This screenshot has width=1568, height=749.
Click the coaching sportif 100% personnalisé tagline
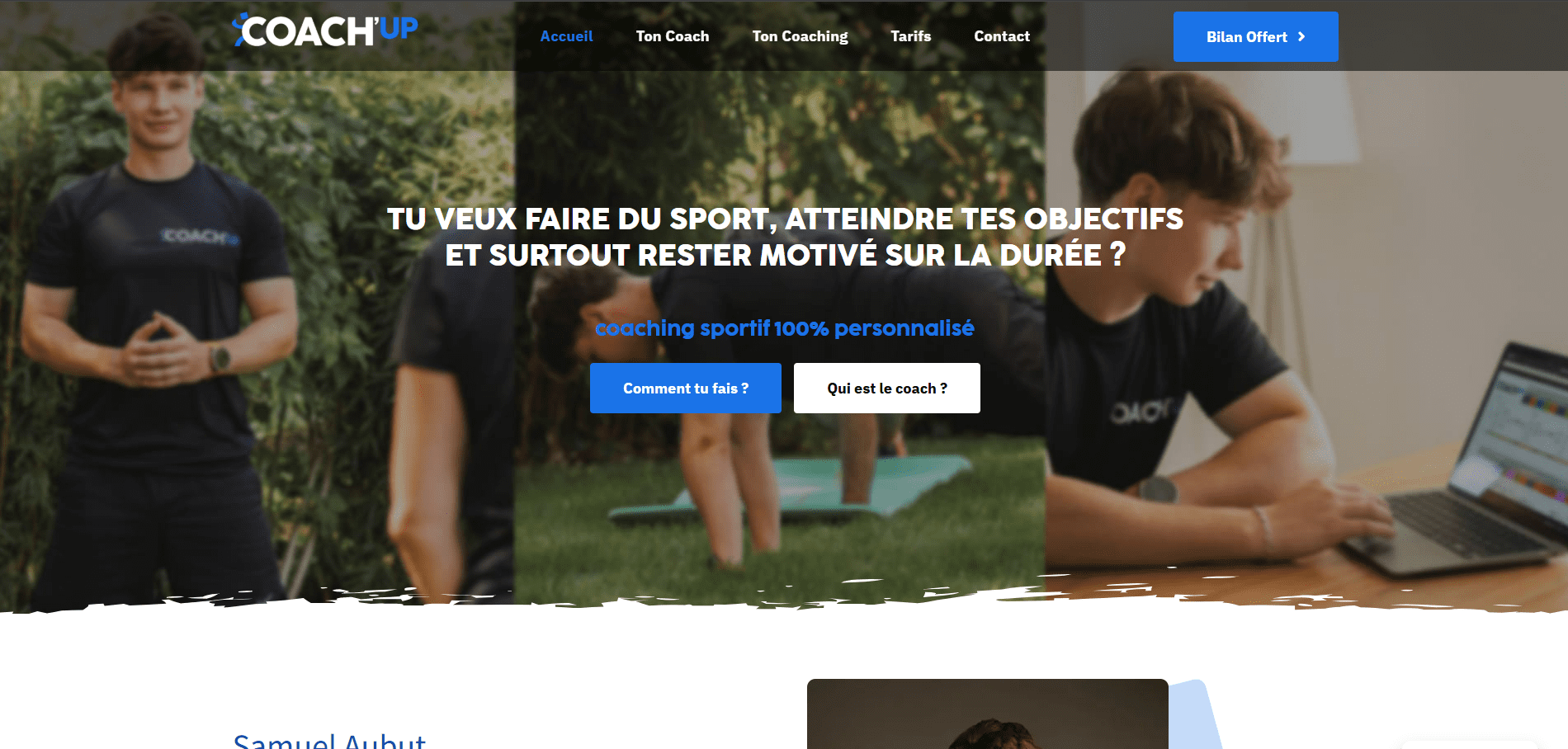[x=784, y=328]
